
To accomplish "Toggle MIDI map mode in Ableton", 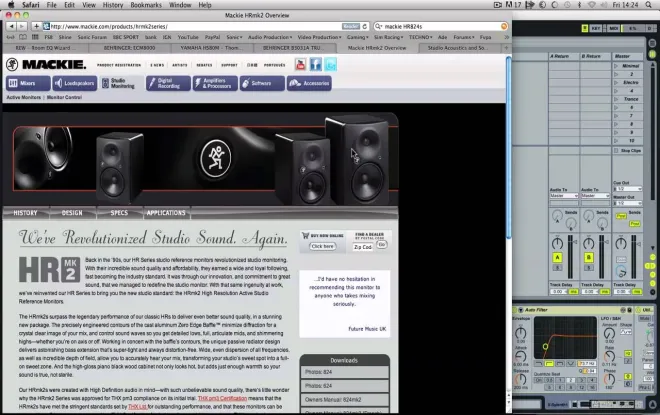I will (613, 28).
